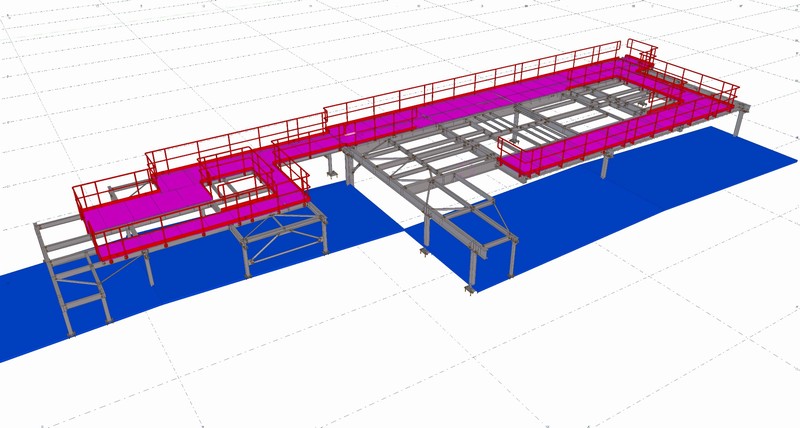Select the gray cross-braced frame under left platform
800x428 pixels.
285,243
